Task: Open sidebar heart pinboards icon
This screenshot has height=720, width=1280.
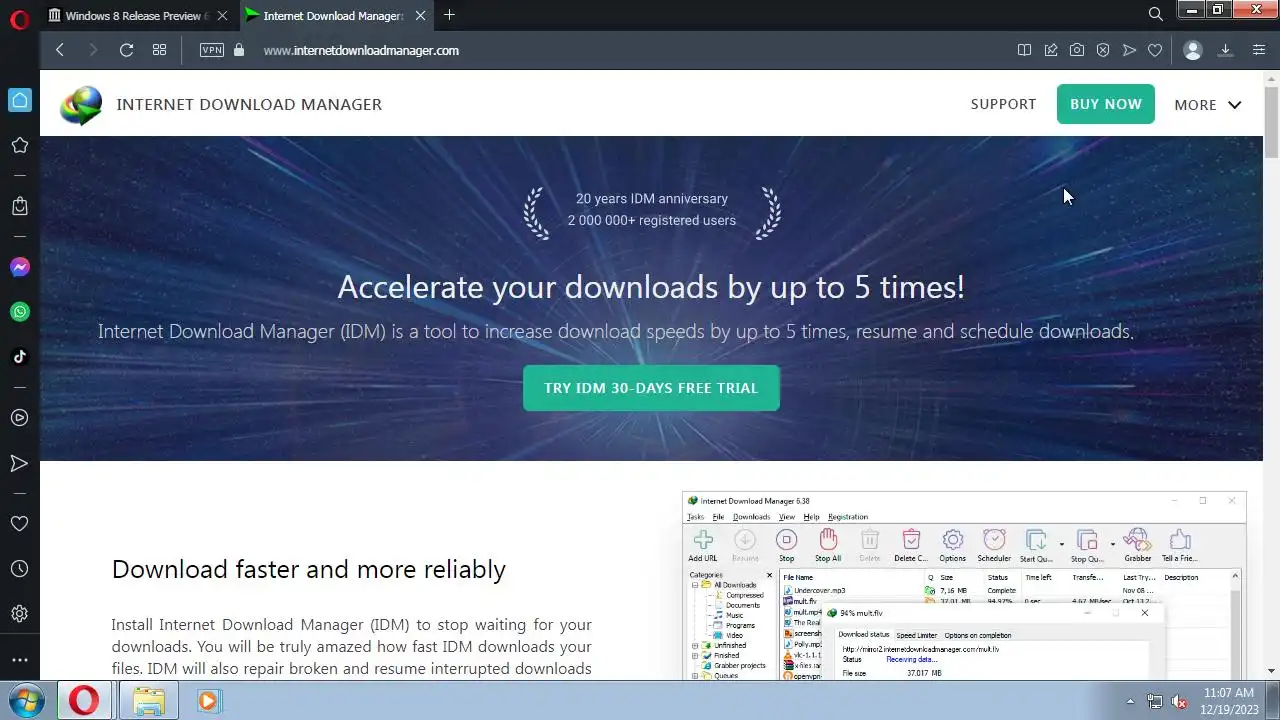Action: pos(19,523)
